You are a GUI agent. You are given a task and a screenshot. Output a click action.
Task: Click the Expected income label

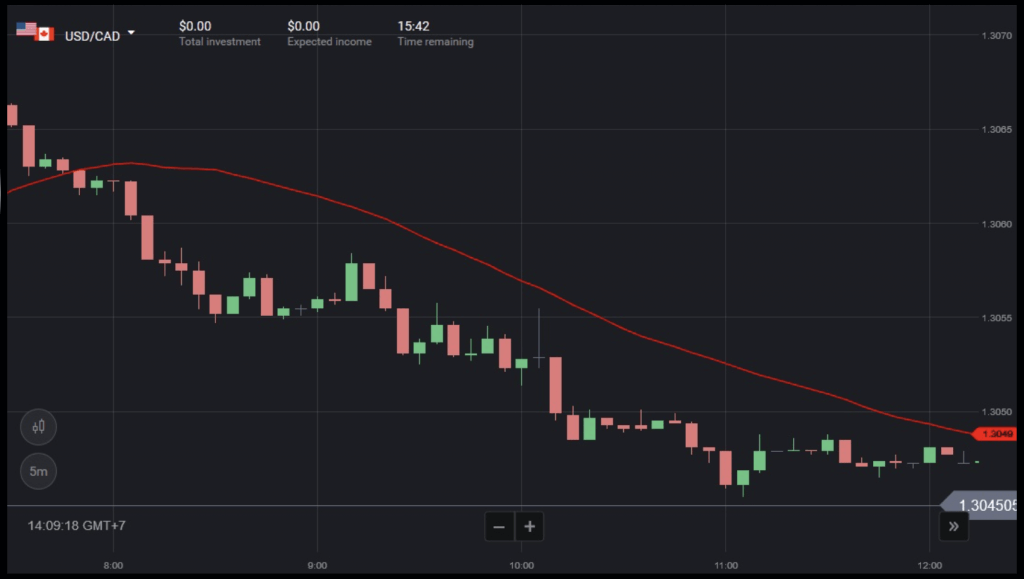(329, 42)
